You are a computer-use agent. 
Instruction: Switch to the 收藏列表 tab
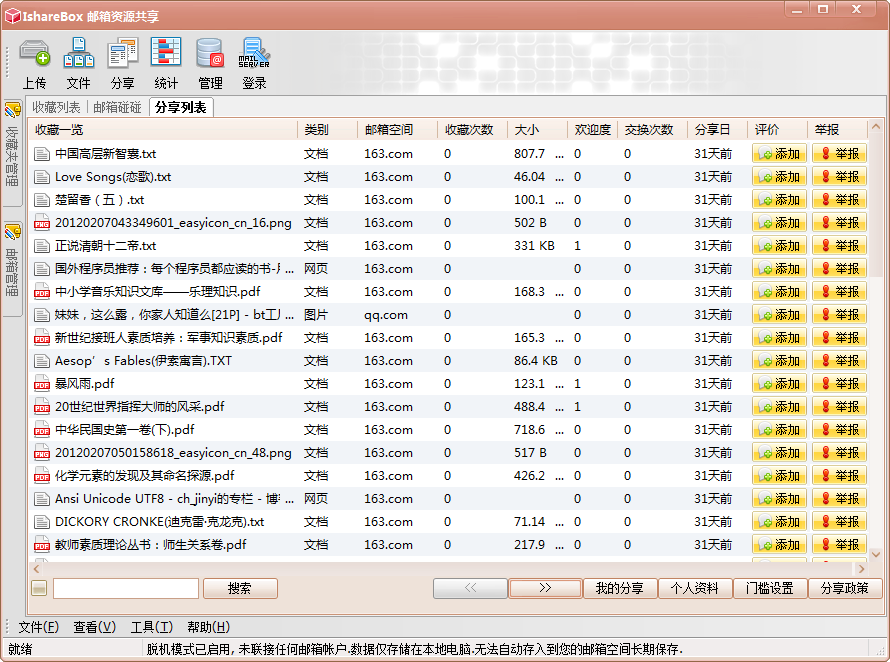56,107
